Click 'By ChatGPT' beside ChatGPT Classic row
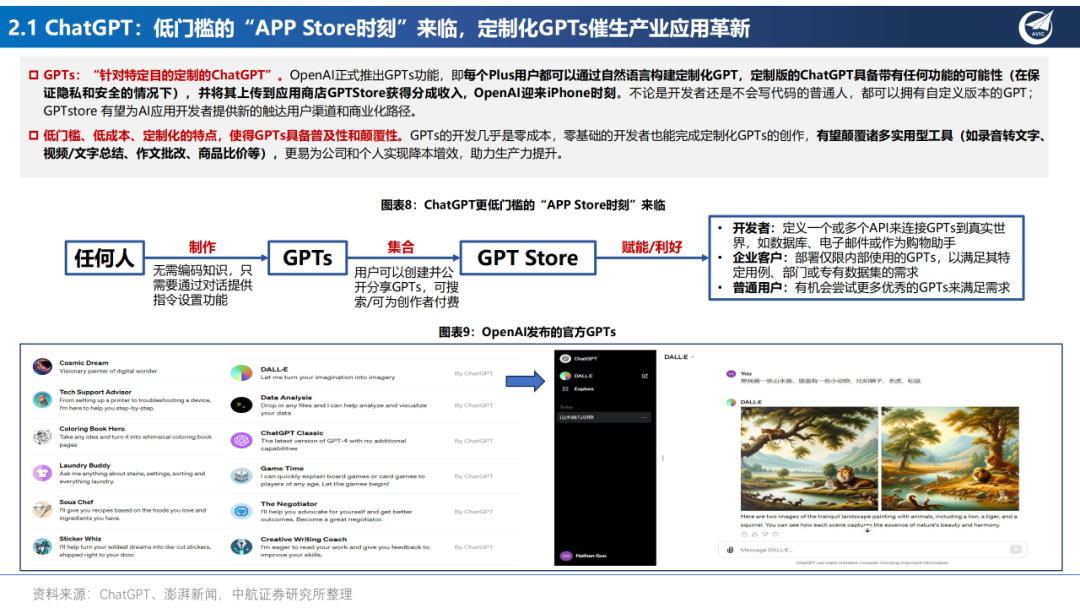 (474, 441)
